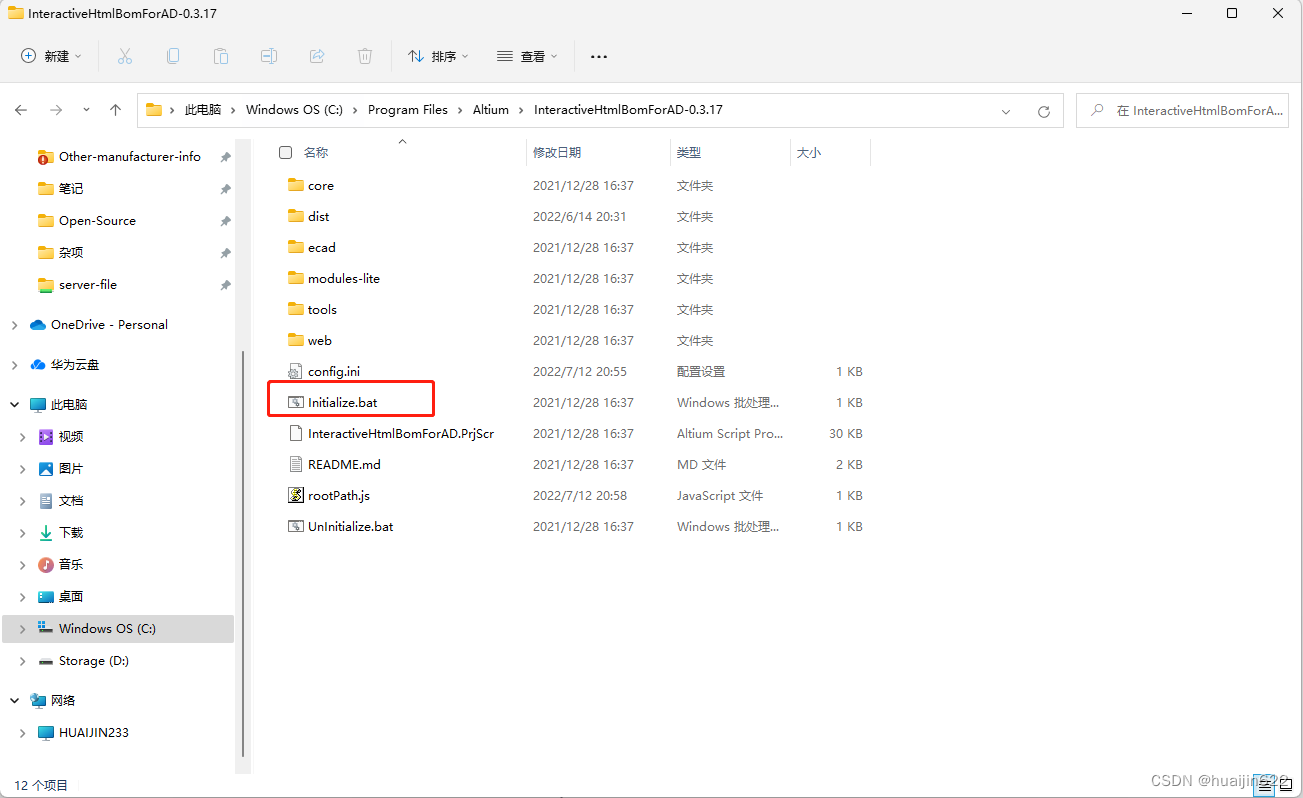Viewport: 1303px width, 798px height.
Task: Unpin Other-manufacturer-info using its pin icon
Action: click(225, 157)
